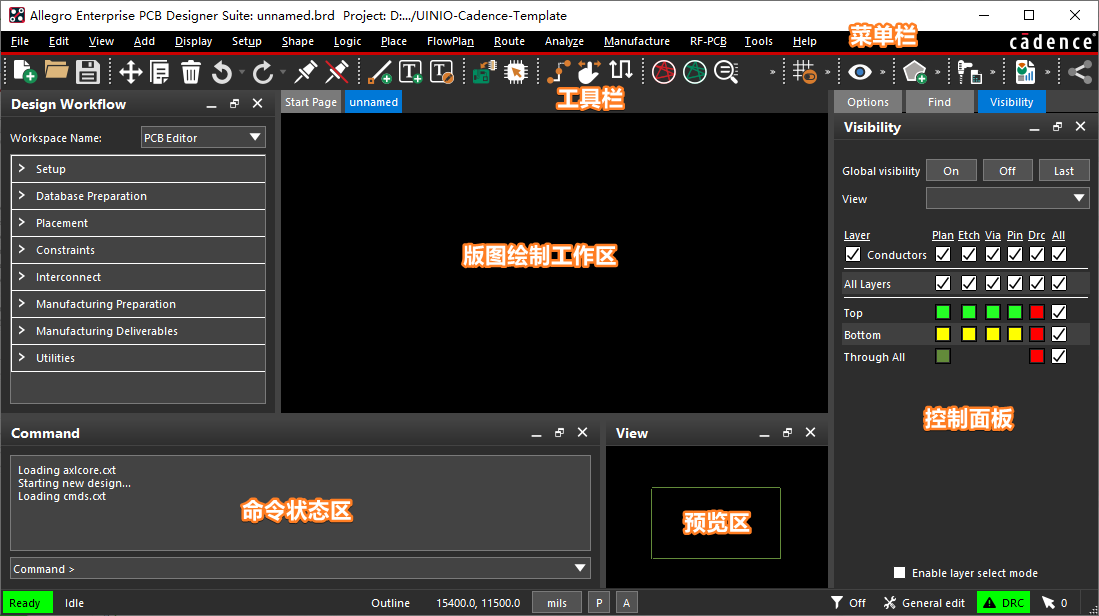The image size is (1099, 616).
Task: Click the Add Connect routing icon
Action: pyautogui.click(x=558, y=71)
